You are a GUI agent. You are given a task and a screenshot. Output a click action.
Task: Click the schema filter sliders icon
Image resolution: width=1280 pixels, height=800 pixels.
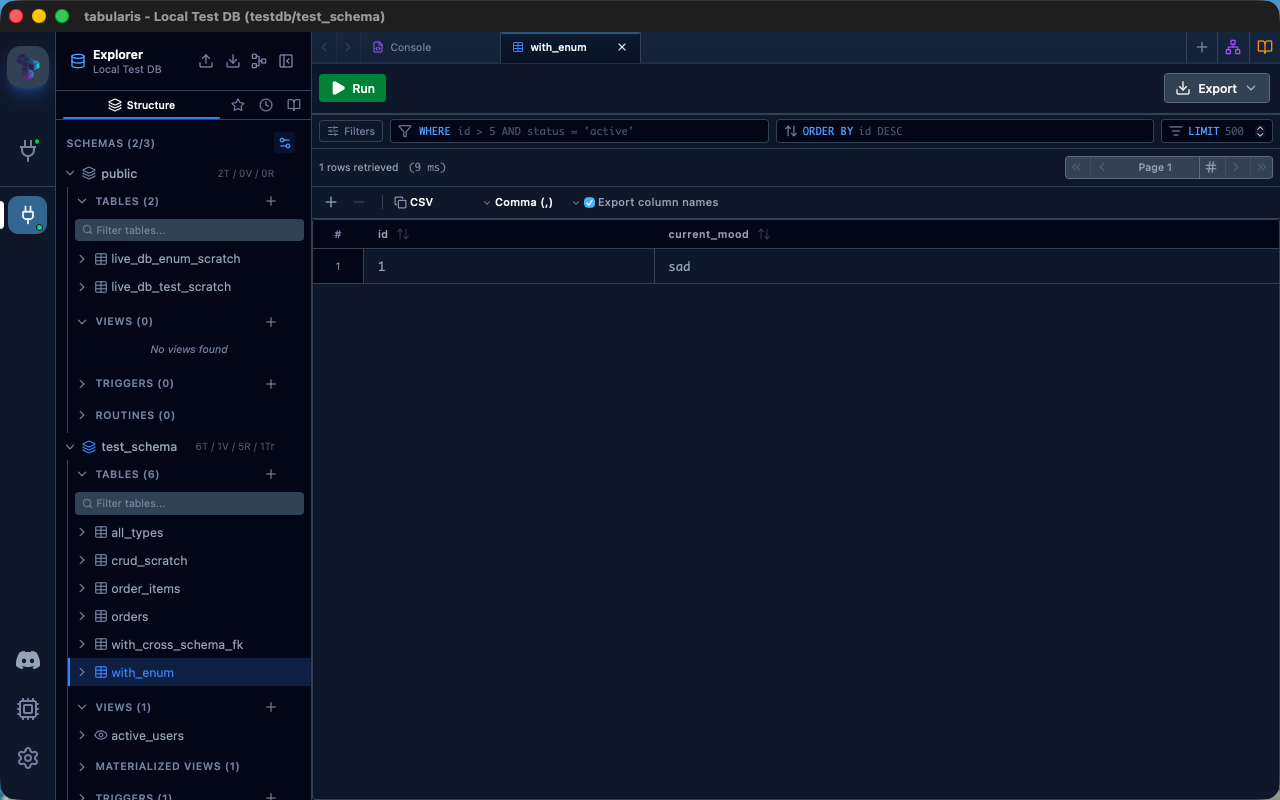[285, 143]
